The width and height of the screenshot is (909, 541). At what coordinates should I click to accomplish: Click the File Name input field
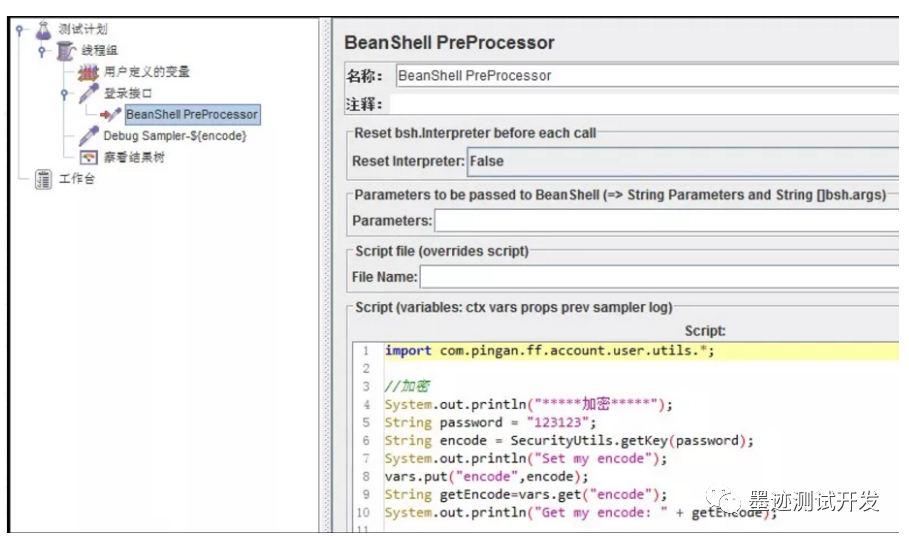tap(659, 277)
